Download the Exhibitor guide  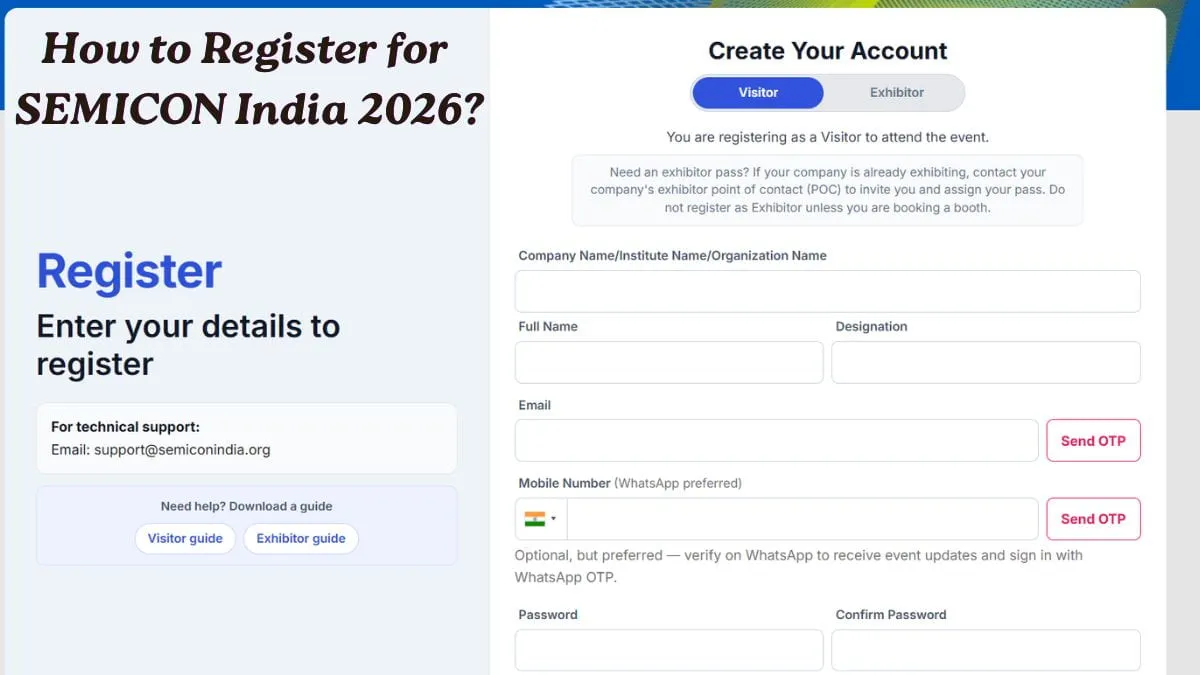301,538
